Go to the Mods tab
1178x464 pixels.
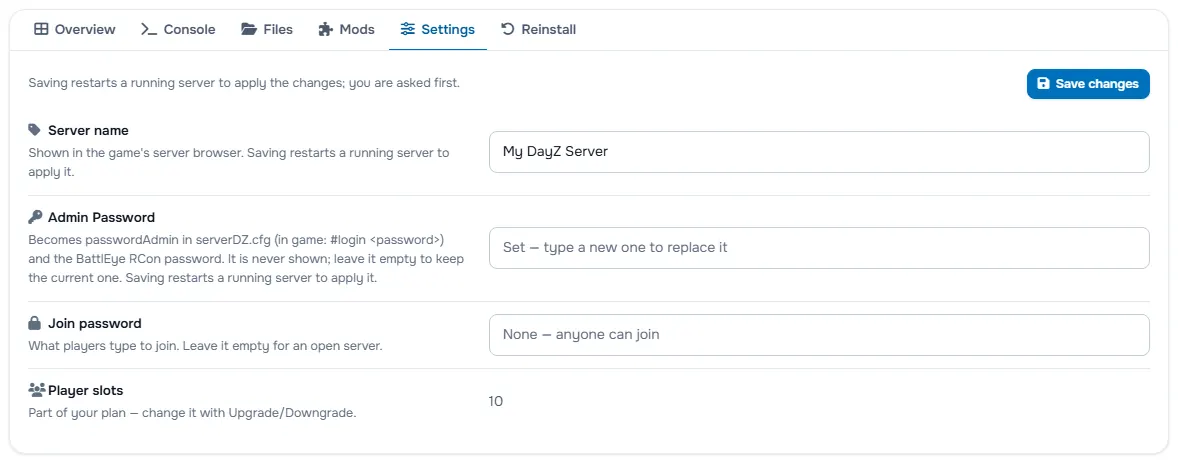click(346, 29)
